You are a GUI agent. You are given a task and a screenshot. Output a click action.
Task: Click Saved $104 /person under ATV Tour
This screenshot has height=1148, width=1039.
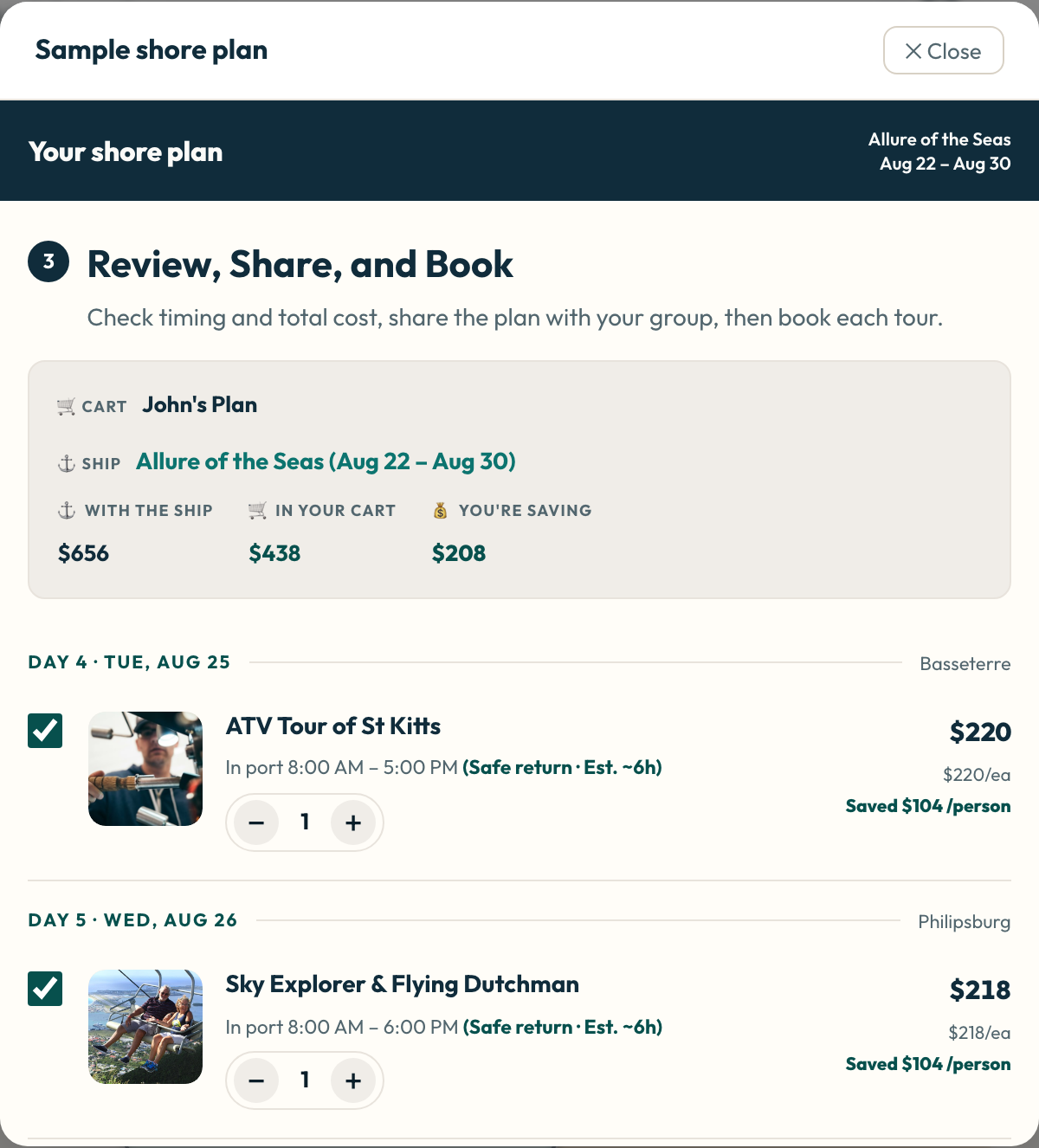(928, 806)
